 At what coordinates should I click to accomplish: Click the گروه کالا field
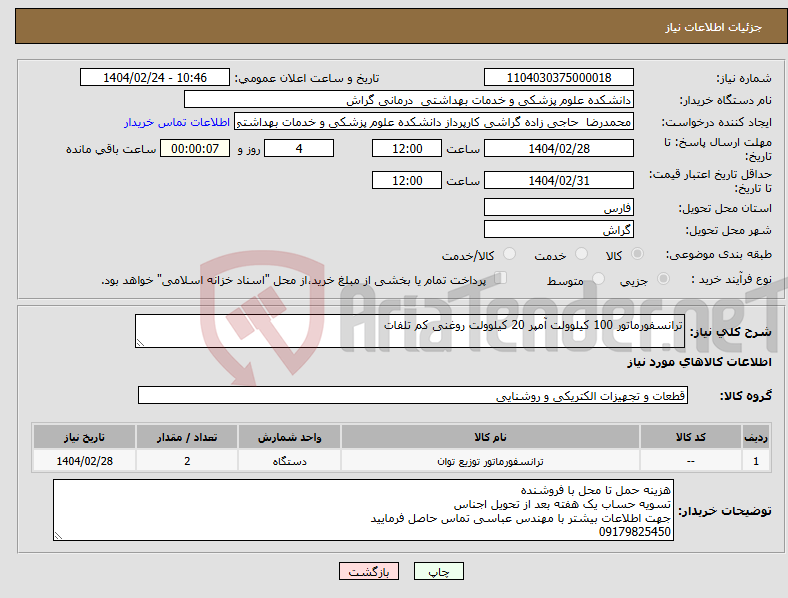(x=413, y=395)
